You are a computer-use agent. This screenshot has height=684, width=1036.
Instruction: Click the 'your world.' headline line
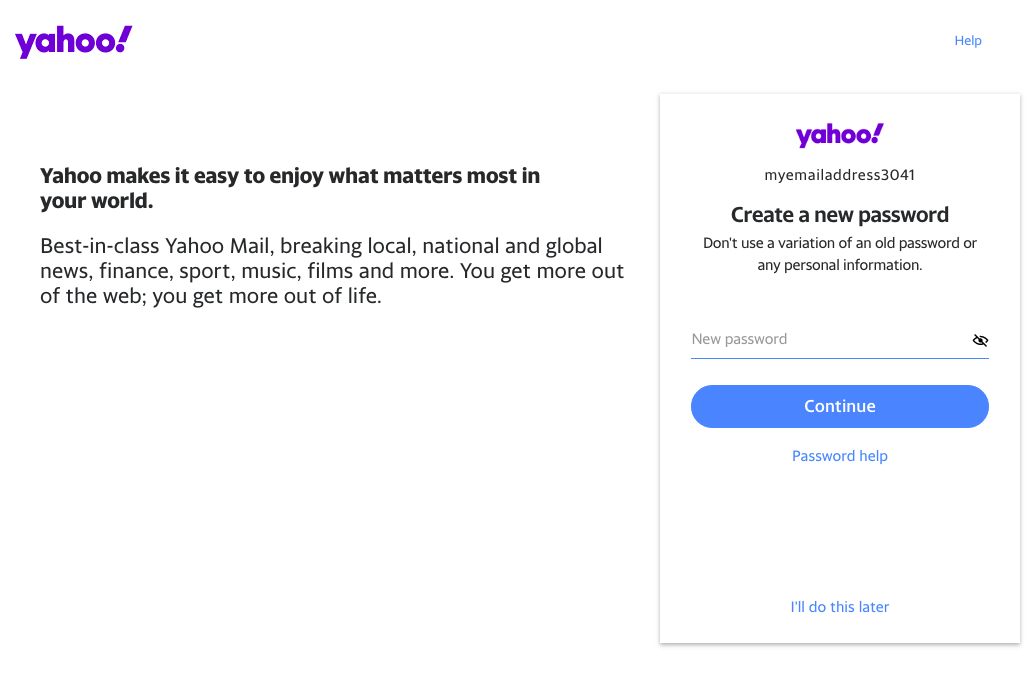96,201
